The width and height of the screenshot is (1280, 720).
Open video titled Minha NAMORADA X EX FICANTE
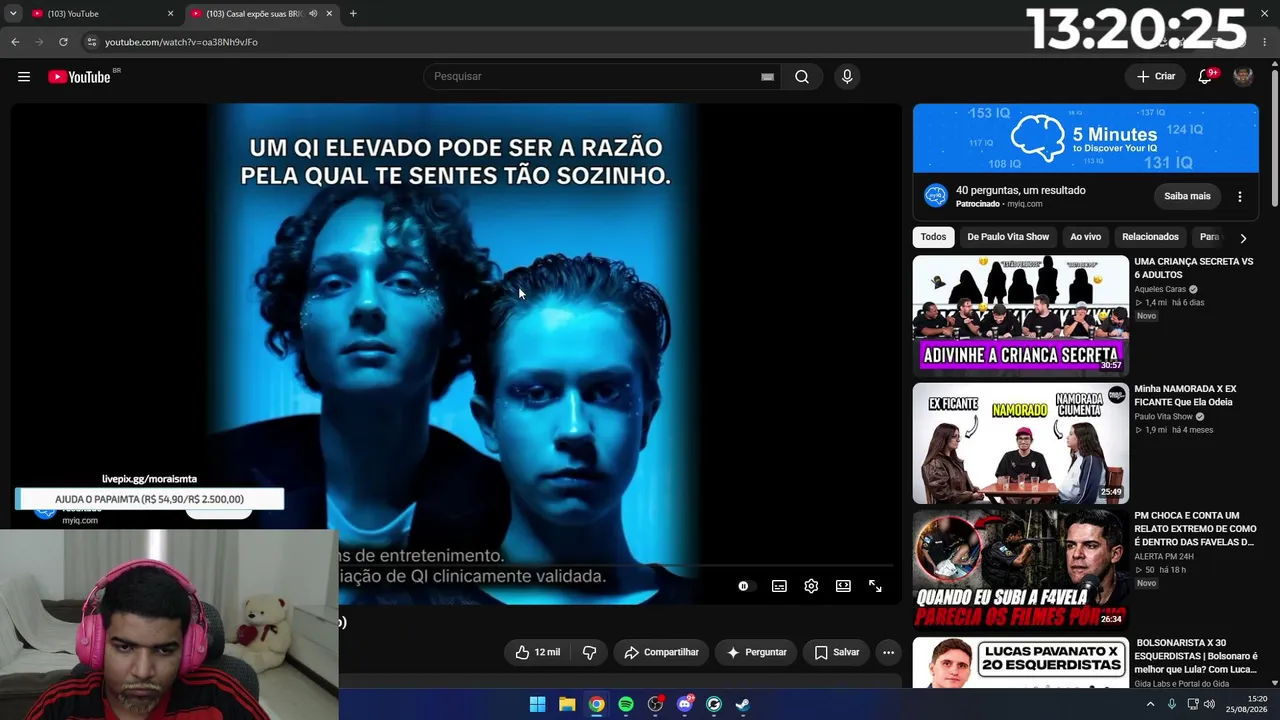pyautogui.click(x=1185, y=395)
